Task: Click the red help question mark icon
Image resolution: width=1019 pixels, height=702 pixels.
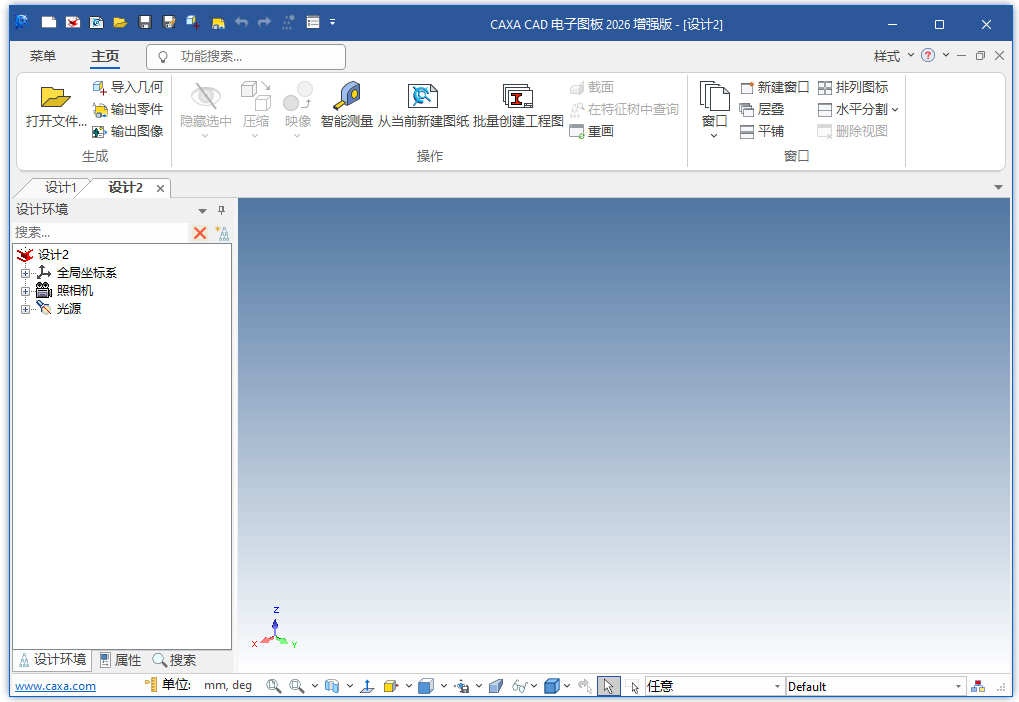Action: click(x=928, y=55)
